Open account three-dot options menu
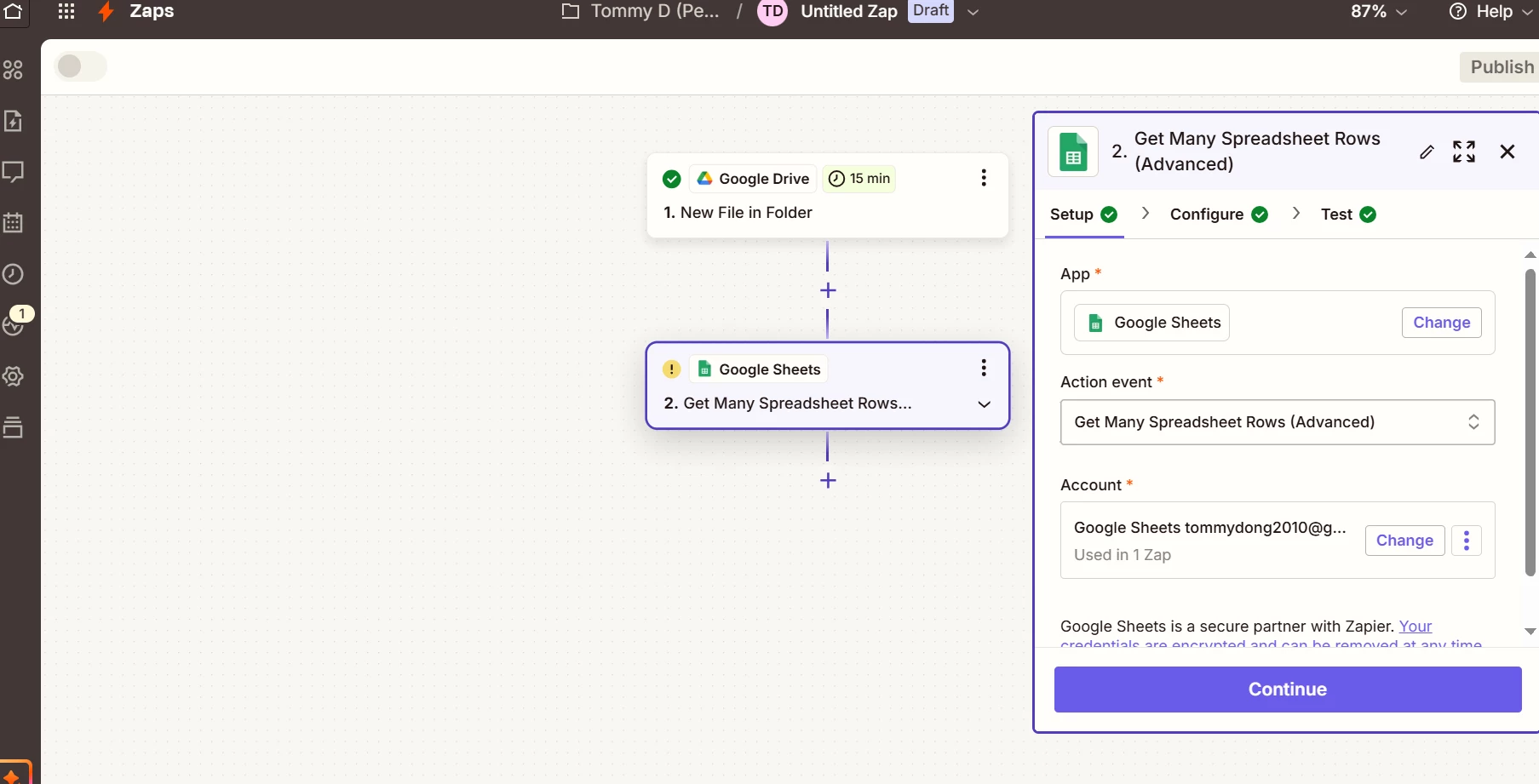 click(1467, 541)
